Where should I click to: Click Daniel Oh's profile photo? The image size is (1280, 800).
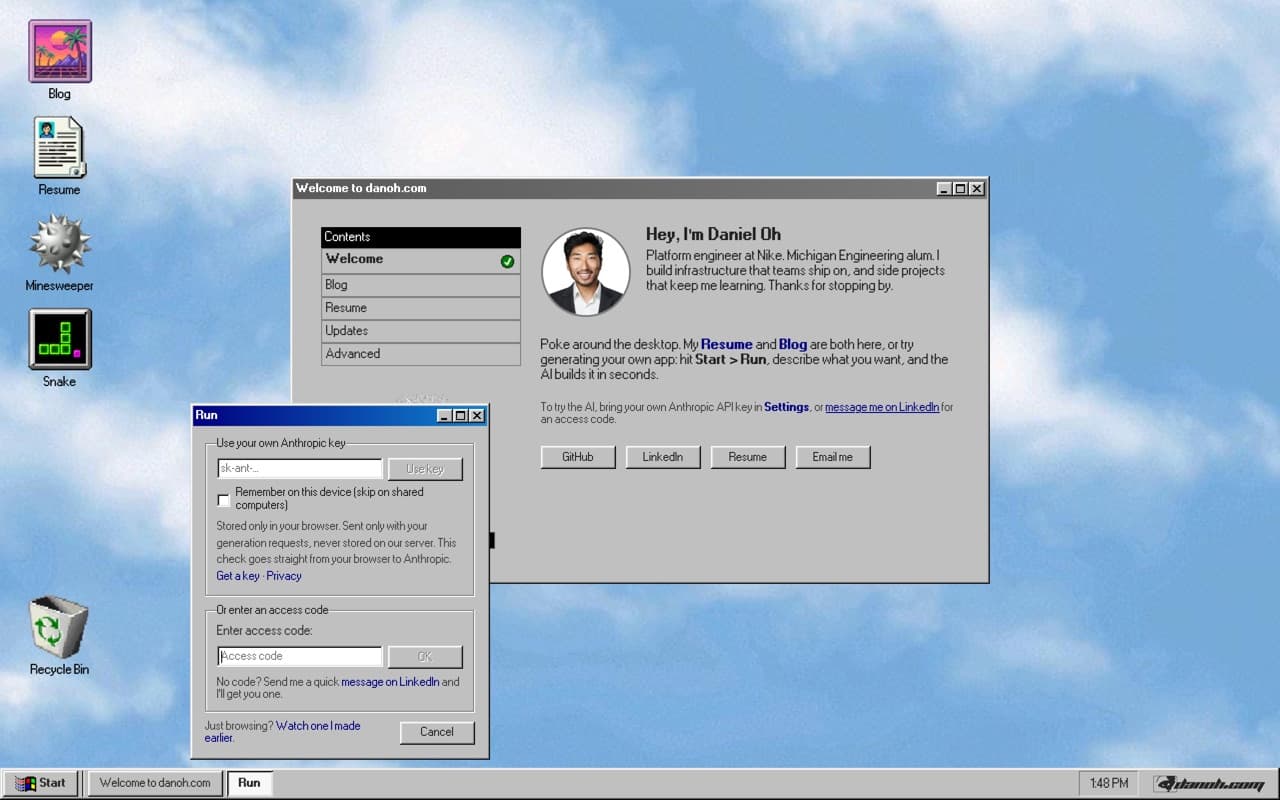pos(586,272)
